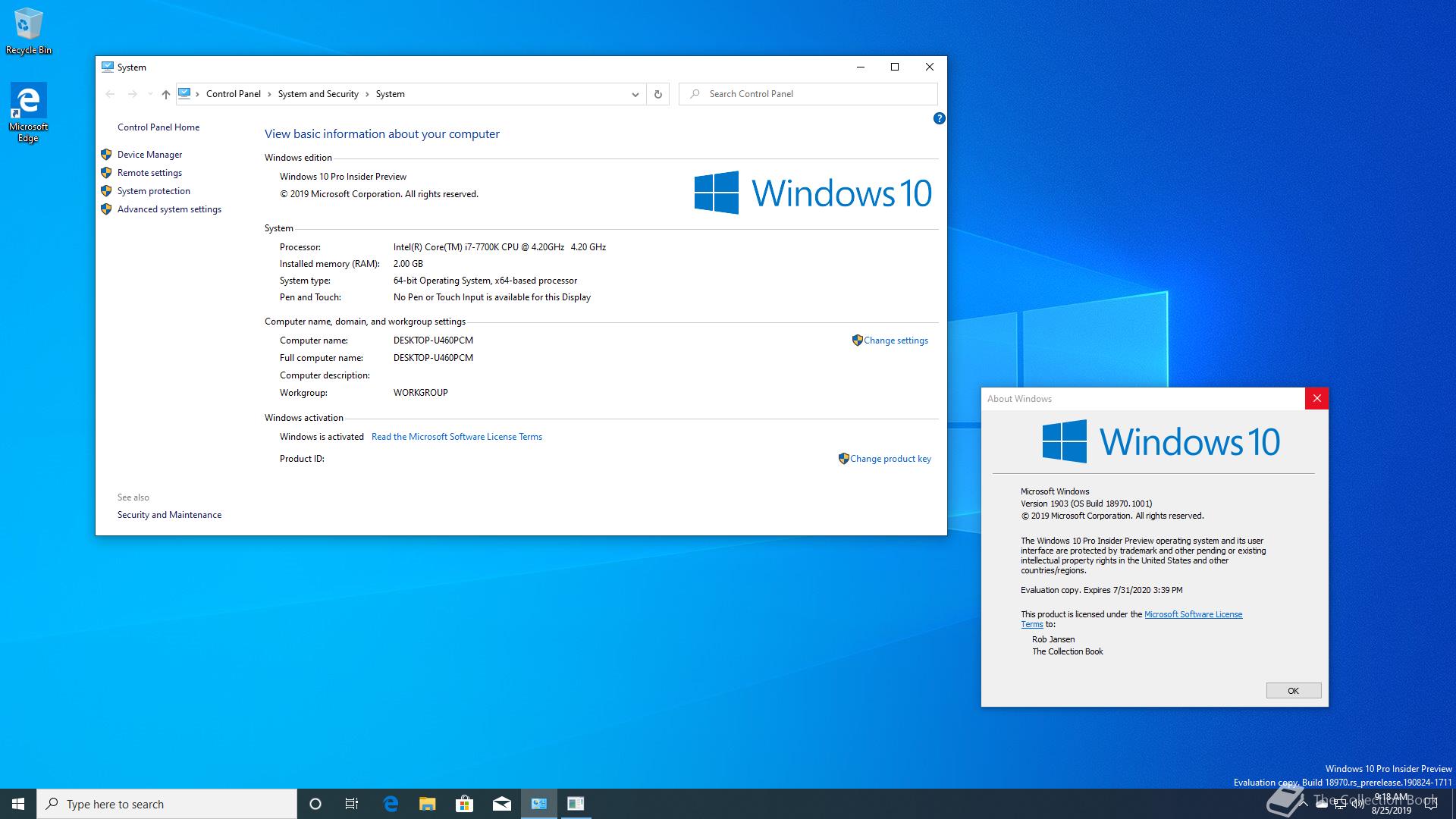This screenshot has height=819, width=1456.
Task: Click Change product key link
Action: pos(890,459)
